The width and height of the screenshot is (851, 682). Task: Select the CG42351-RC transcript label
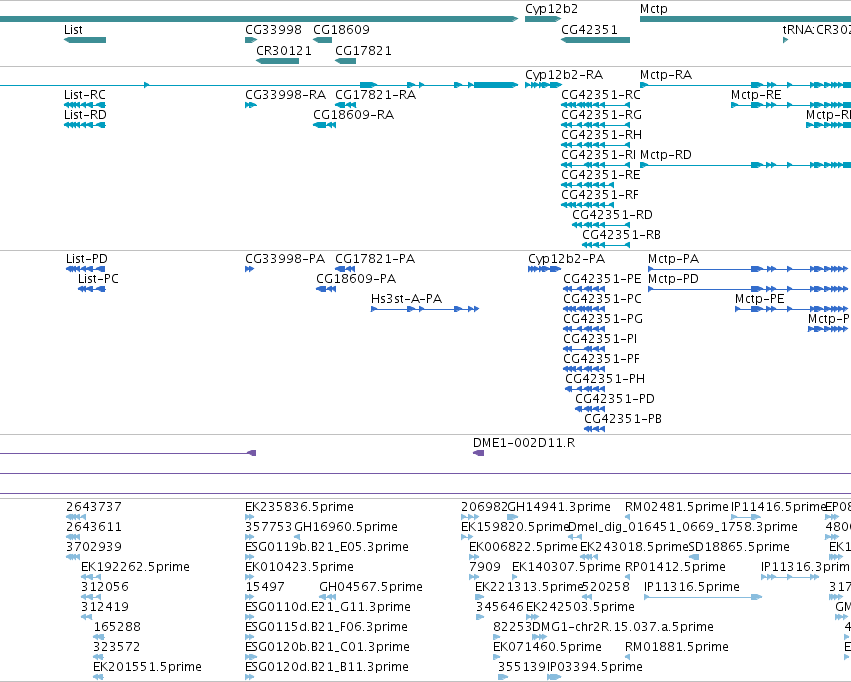click(x=601, y=94)
